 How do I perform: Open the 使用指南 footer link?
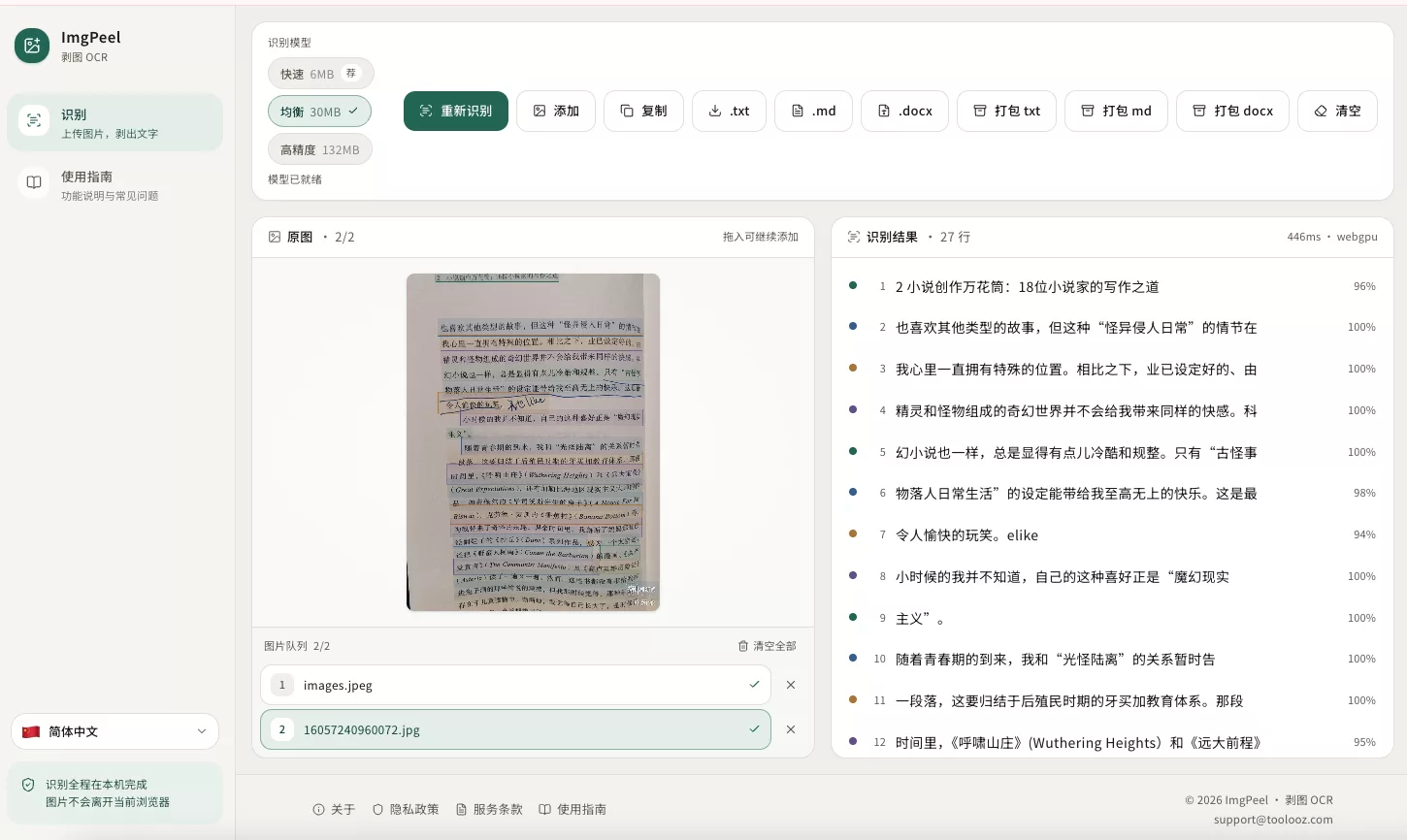click(573, 809)
